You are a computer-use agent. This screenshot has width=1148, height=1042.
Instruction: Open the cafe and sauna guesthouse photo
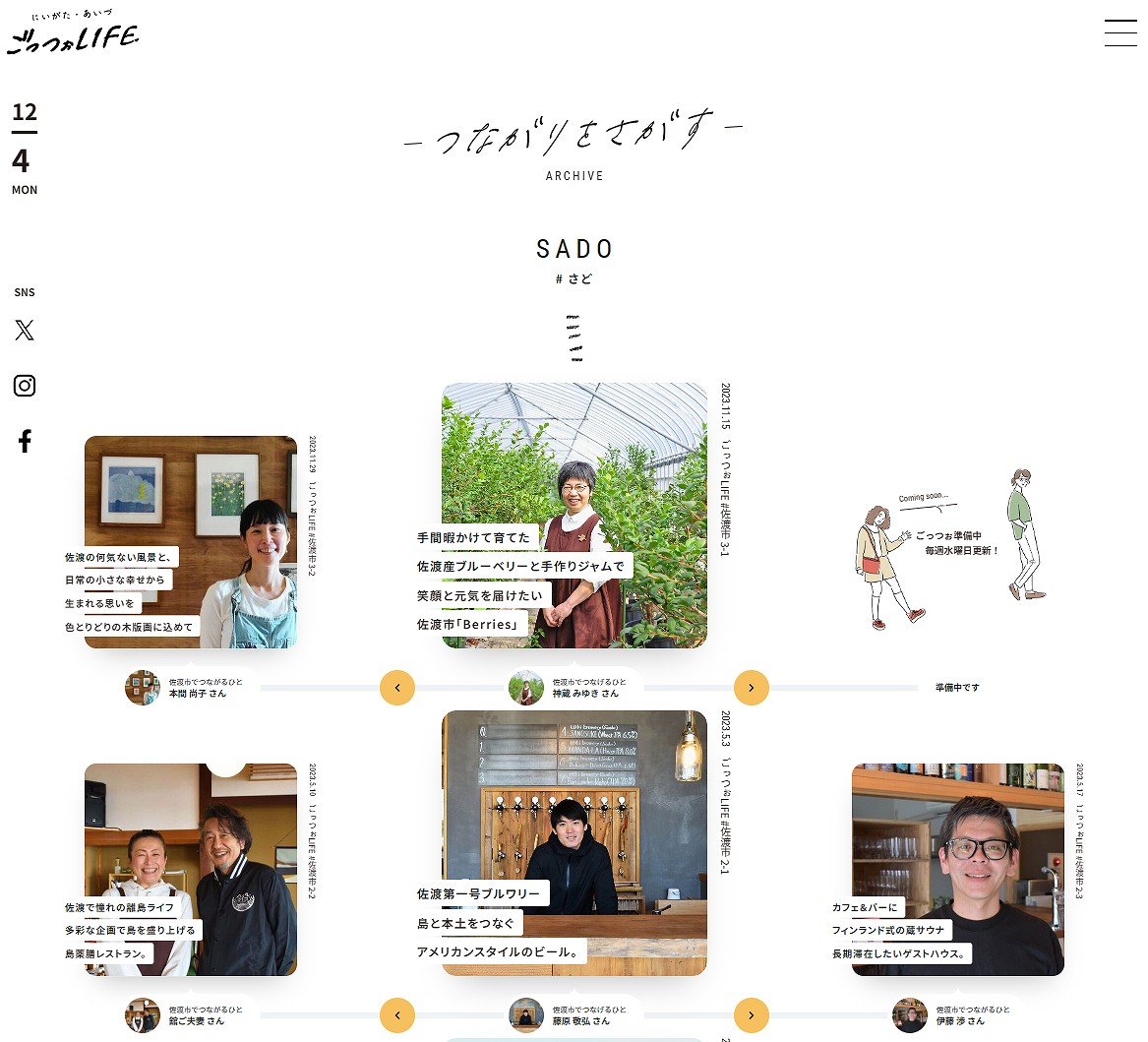[957, 870]
